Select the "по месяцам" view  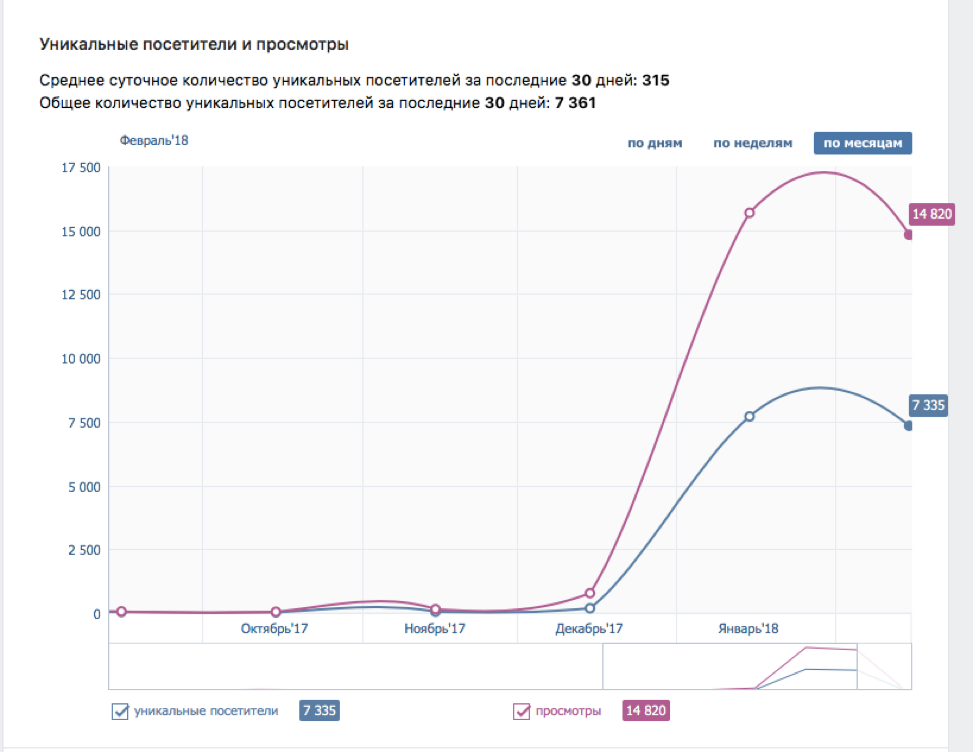[863, 143]
